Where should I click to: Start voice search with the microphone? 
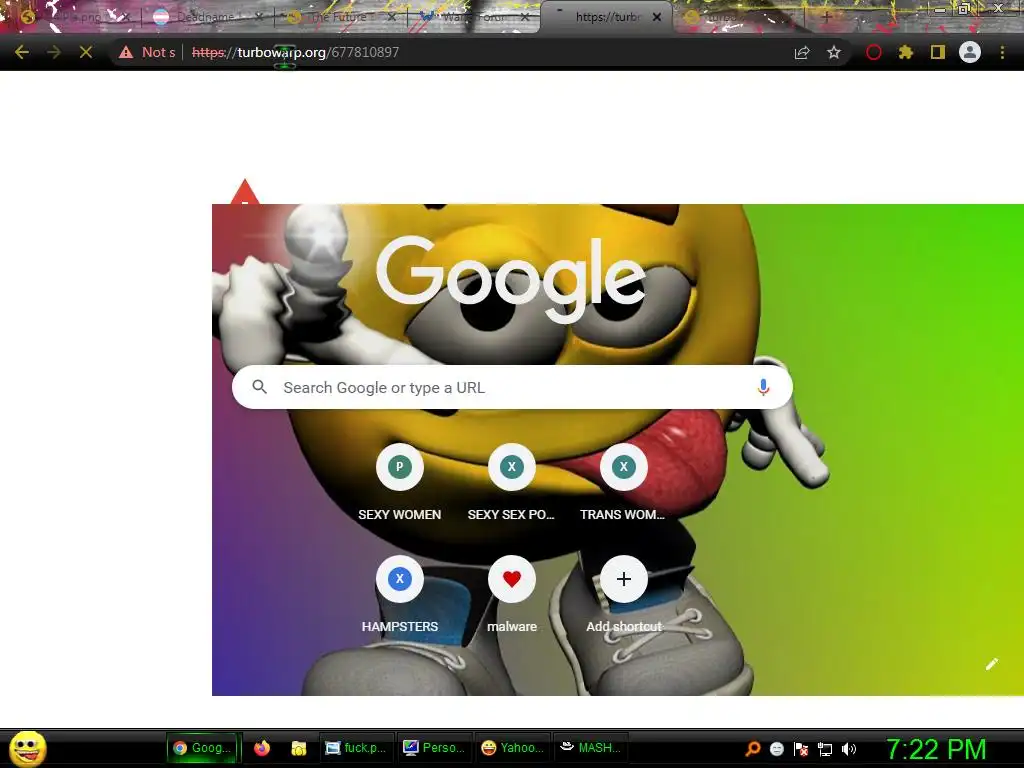click(763, 387)
